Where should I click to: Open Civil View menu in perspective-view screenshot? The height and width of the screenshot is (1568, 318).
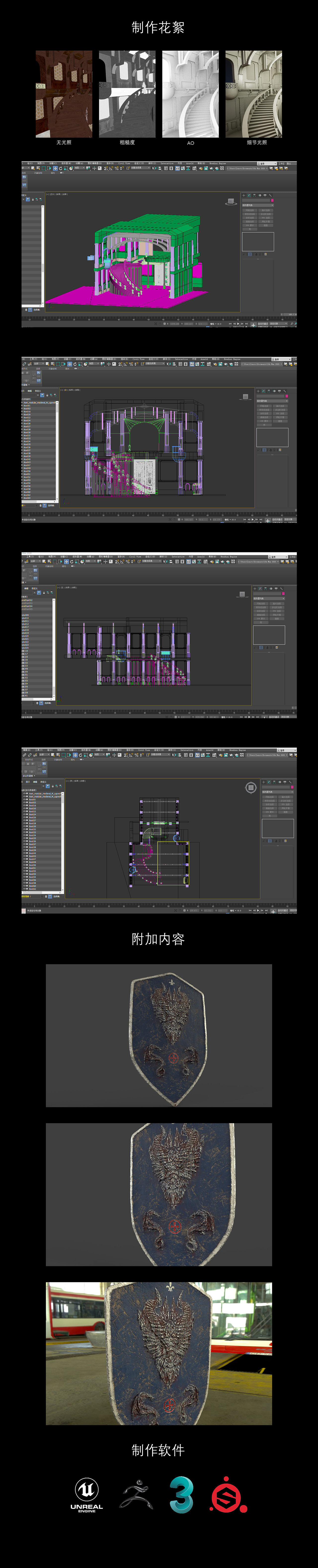(x=124, y=163)
